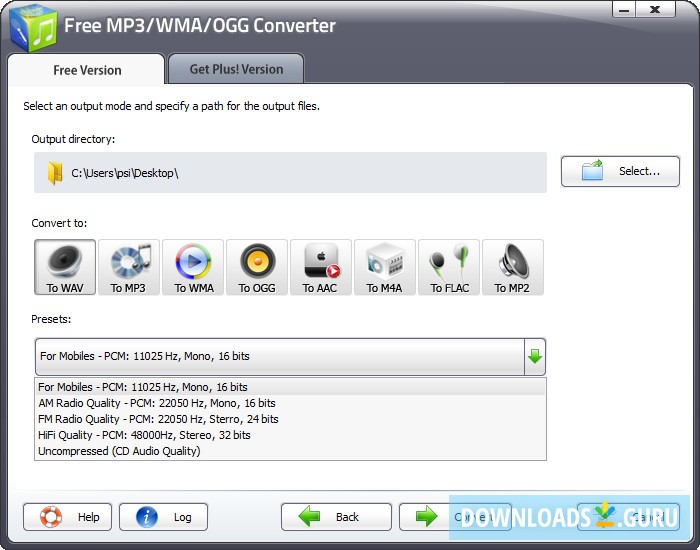
Task: Open the Presets dropdown green arrow
Action: (x=535, y=357)
